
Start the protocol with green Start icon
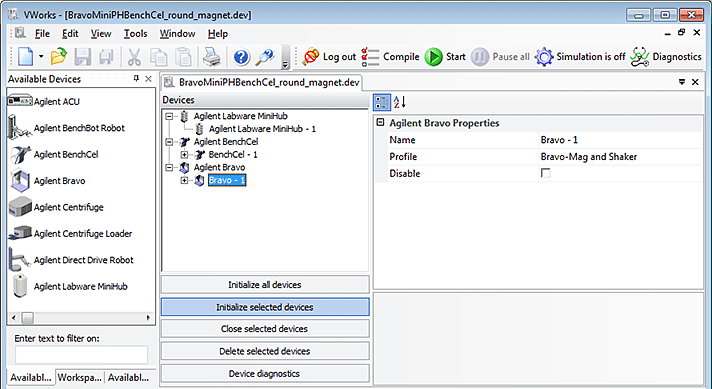click(433, 57)
